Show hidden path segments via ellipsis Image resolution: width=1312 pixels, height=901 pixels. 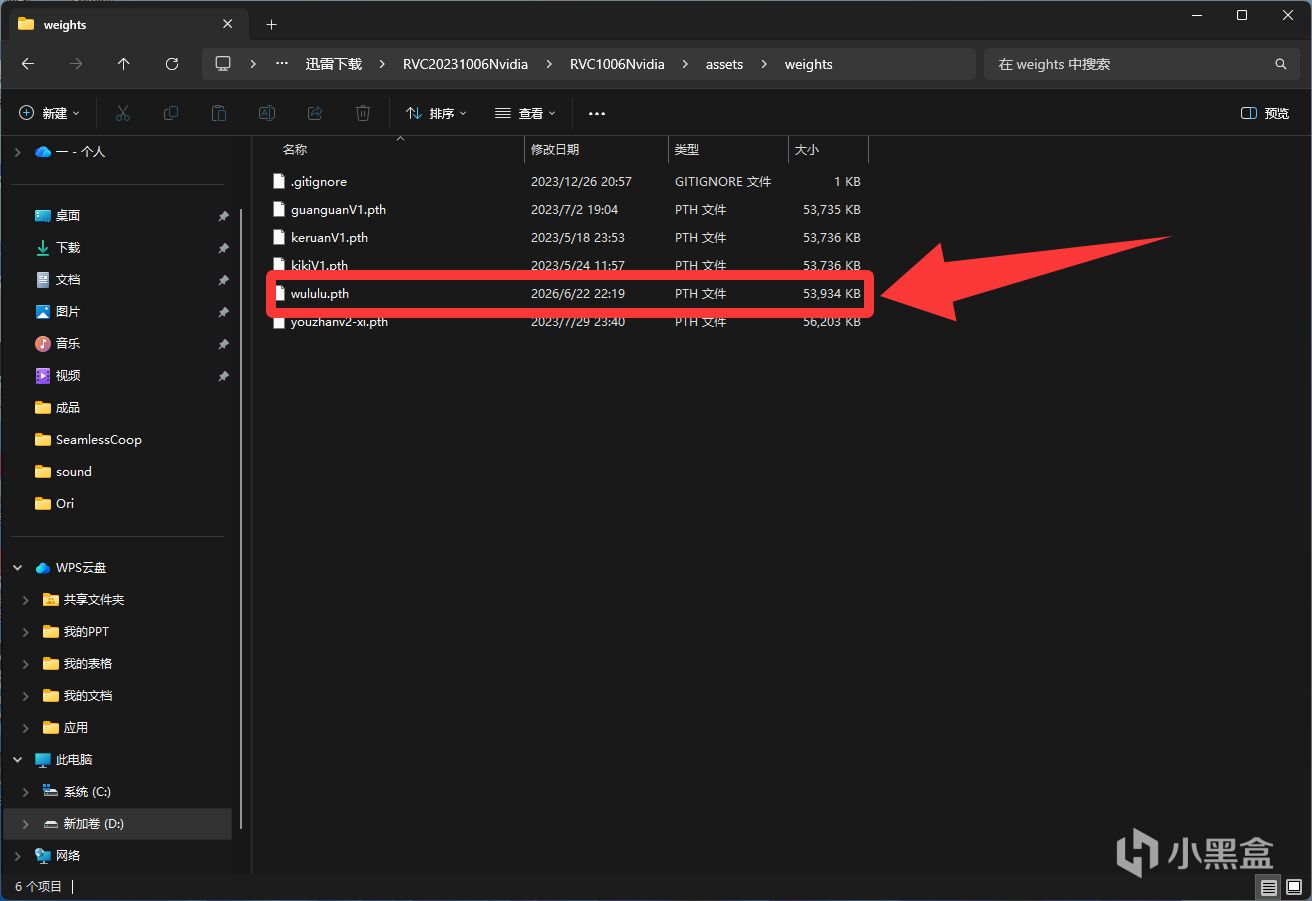(x=282, y=64)
